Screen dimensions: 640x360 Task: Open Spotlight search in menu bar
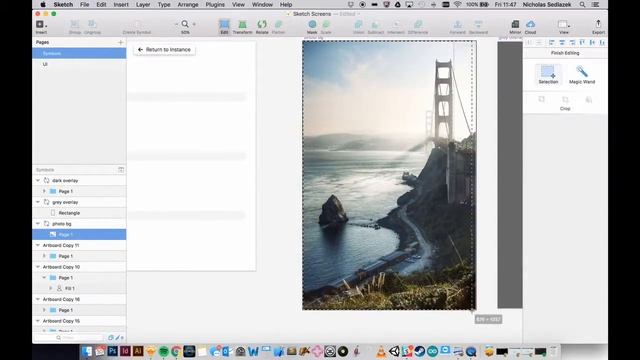pos(582,4)
